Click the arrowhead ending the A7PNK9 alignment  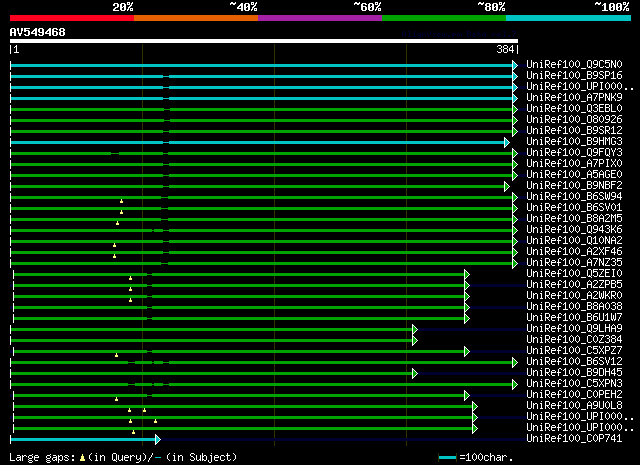pos(515,98)
